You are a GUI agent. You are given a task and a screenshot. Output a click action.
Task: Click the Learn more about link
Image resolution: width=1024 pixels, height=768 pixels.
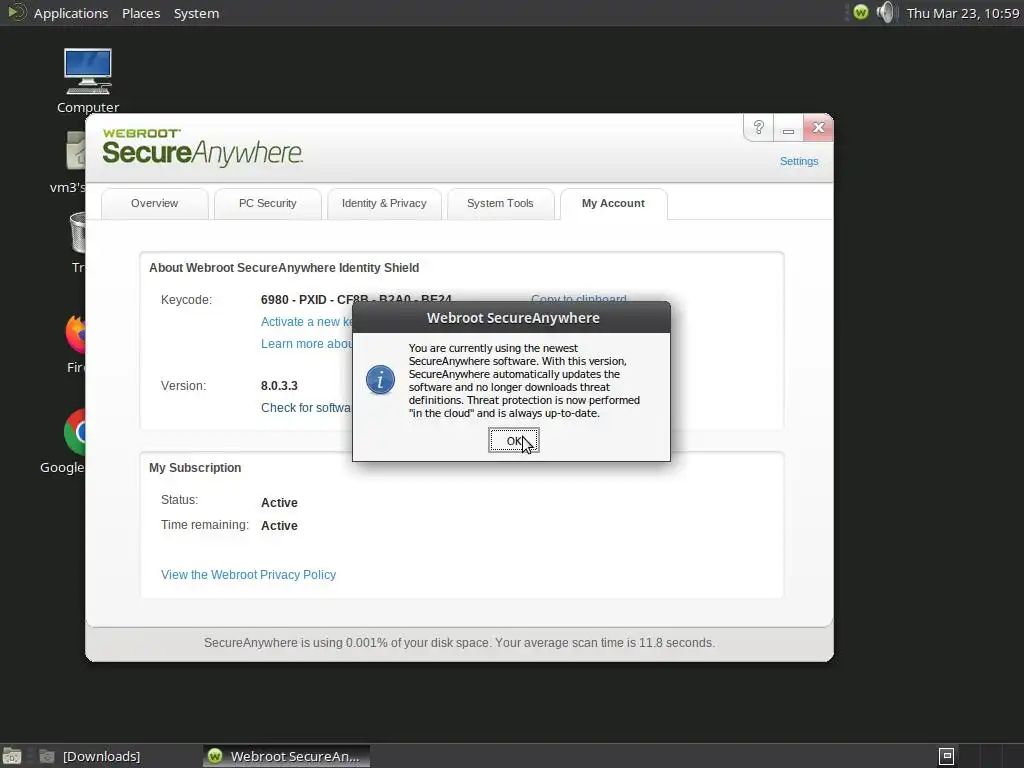pyautogui.click(x=306, y=344)
